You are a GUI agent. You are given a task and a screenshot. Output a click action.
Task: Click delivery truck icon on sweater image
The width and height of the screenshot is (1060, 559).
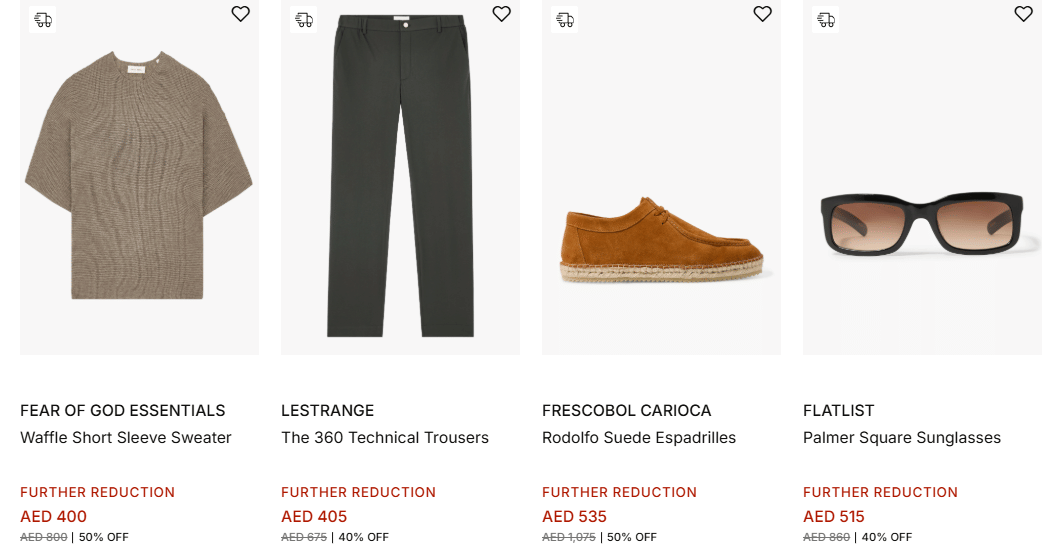[42, 19]
